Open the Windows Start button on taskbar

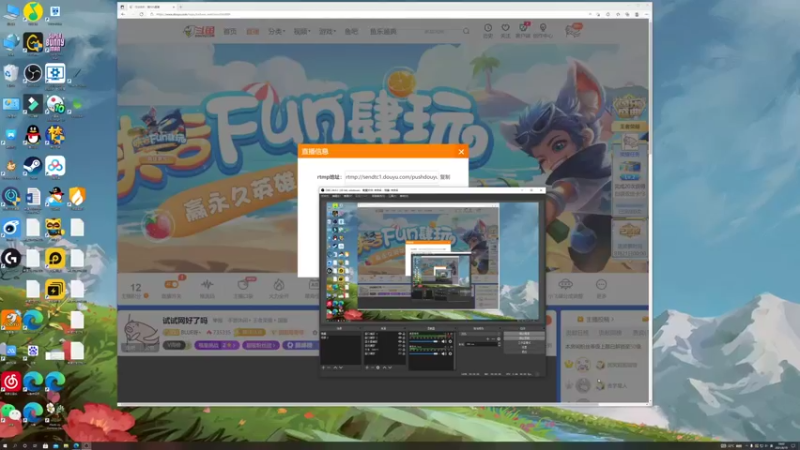pyautogui.click(x=5, y=445)
